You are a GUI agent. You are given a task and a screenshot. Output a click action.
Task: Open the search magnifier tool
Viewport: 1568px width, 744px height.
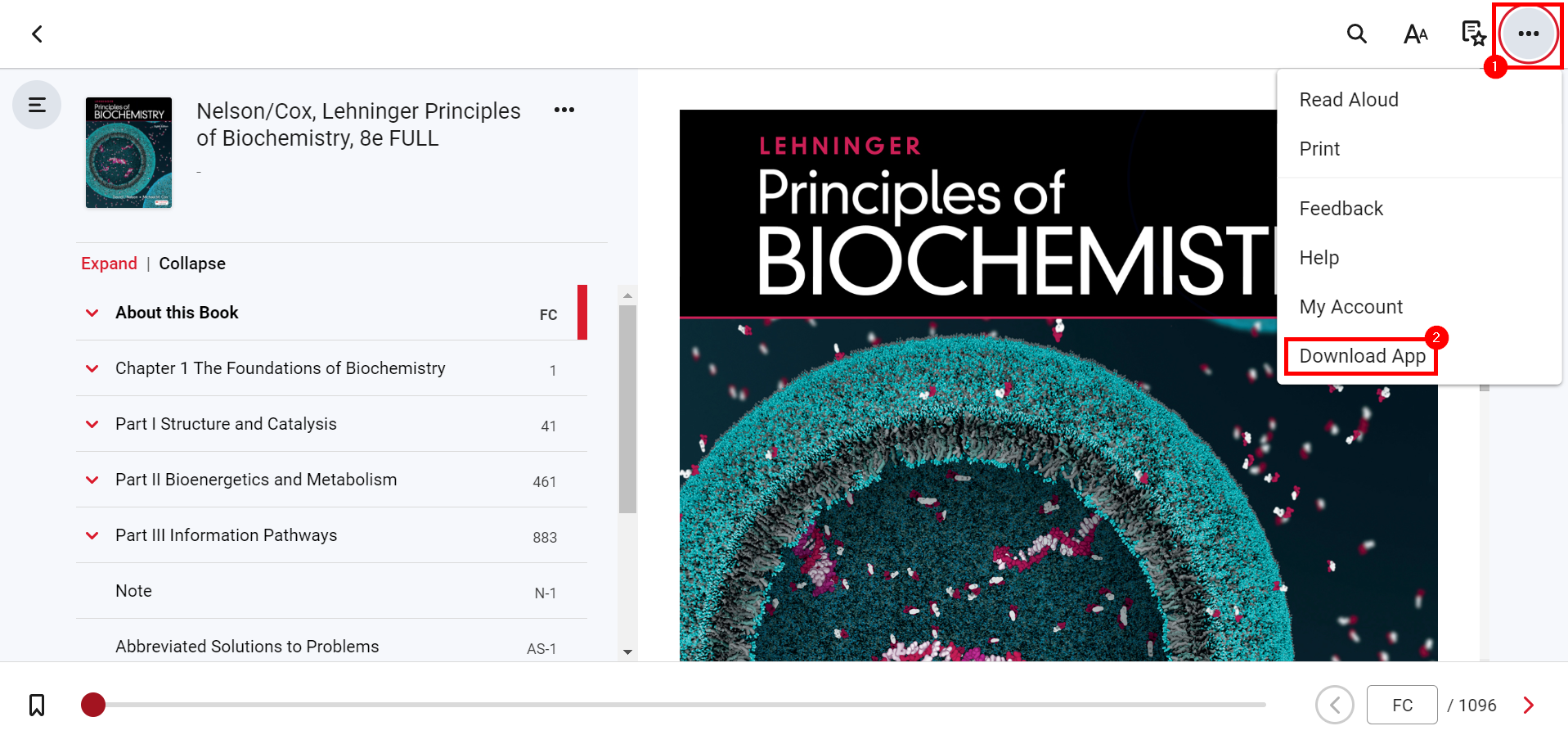pyautogui.click(x=1356, y=34)
